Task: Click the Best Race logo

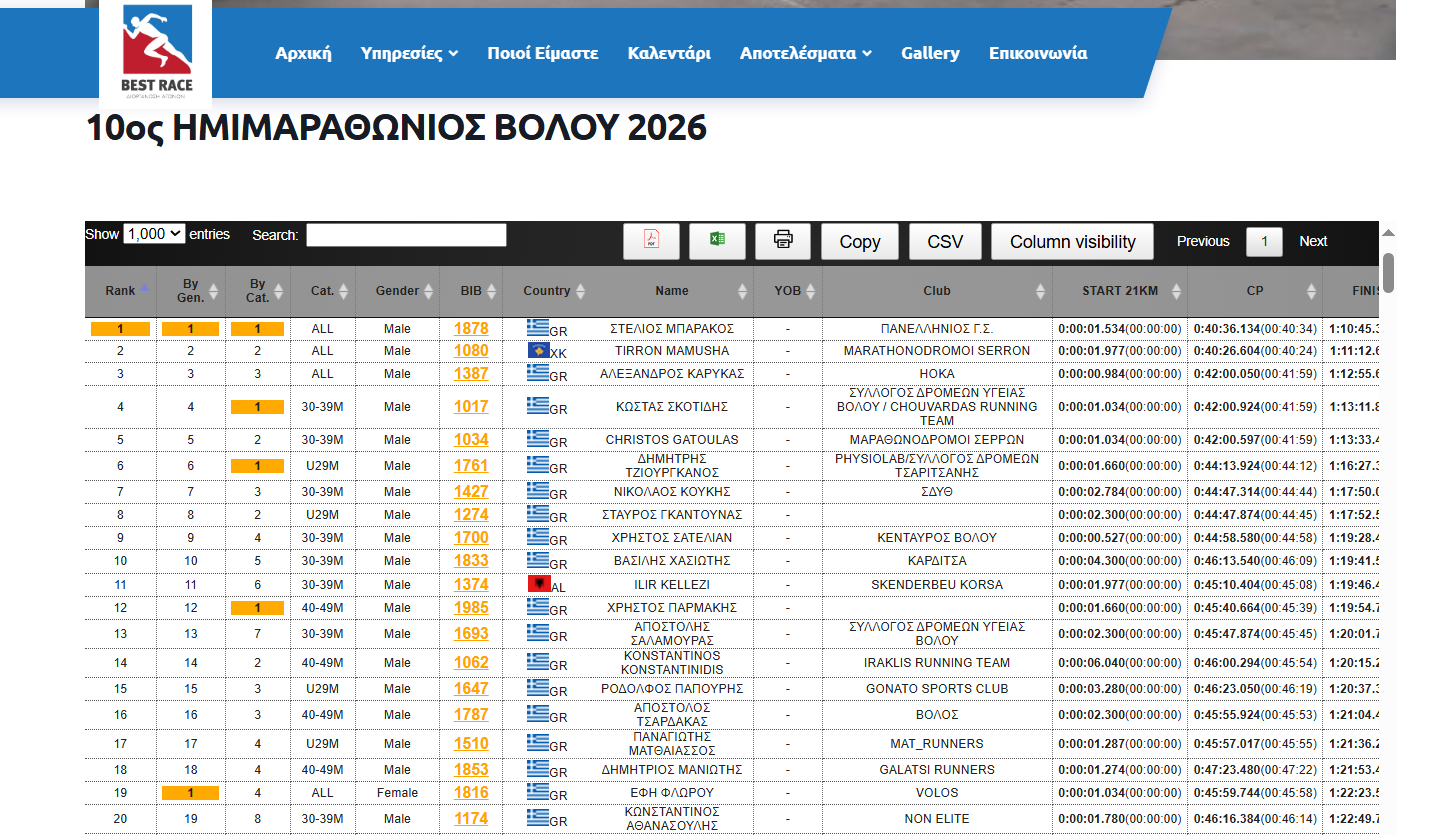Action: pyautogui.click(x=156, y=50)
